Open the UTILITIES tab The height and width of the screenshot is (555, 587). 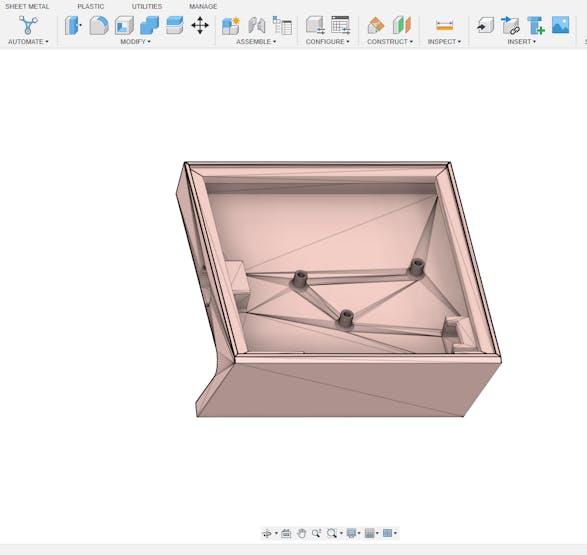pyautogui.click(x=147, y=6)
